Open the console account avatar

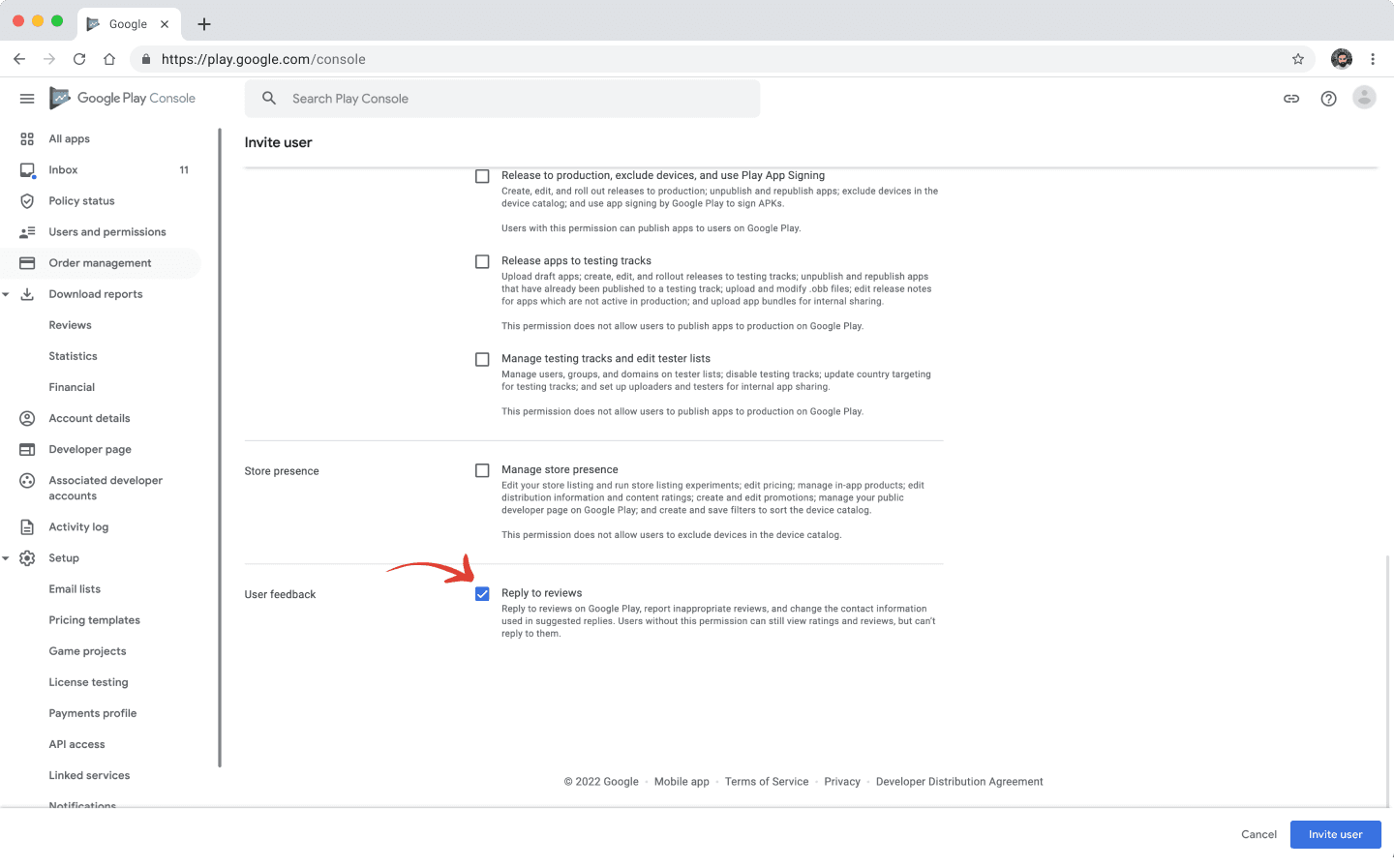tap(1364, 98)
